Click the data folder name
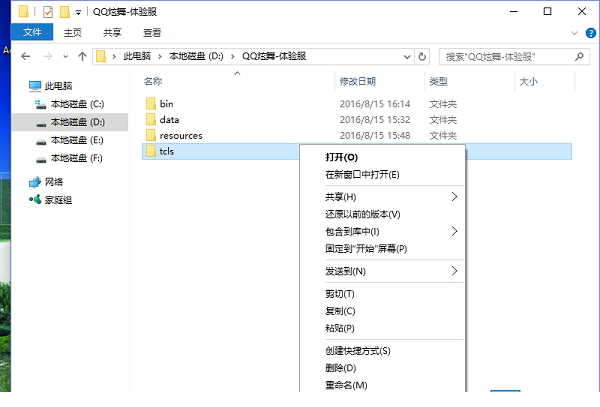Viewport: 600px width, 407px height. tap(169, 119)
